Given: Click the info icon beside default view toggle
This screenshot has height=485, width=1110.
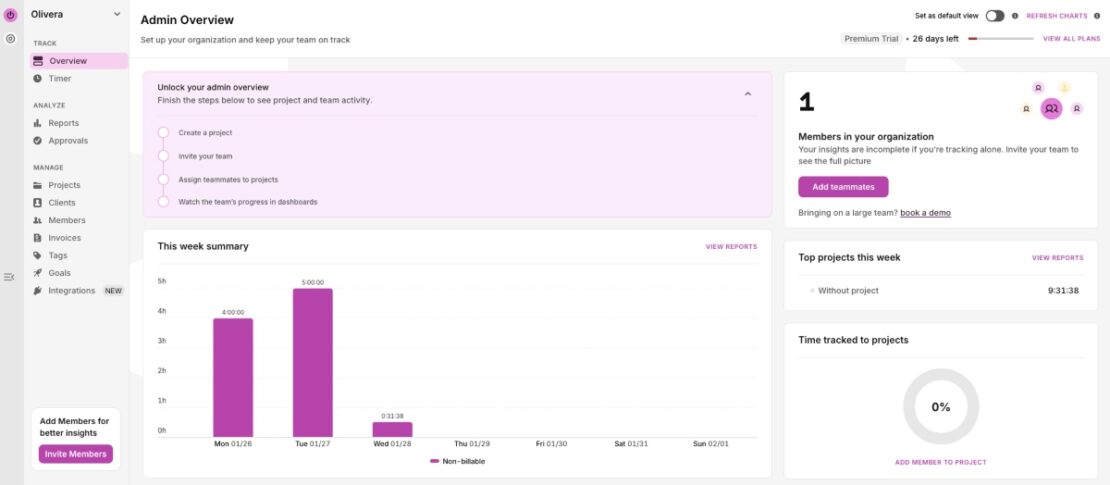Looking at the screenshot, I should point(1014,16).
